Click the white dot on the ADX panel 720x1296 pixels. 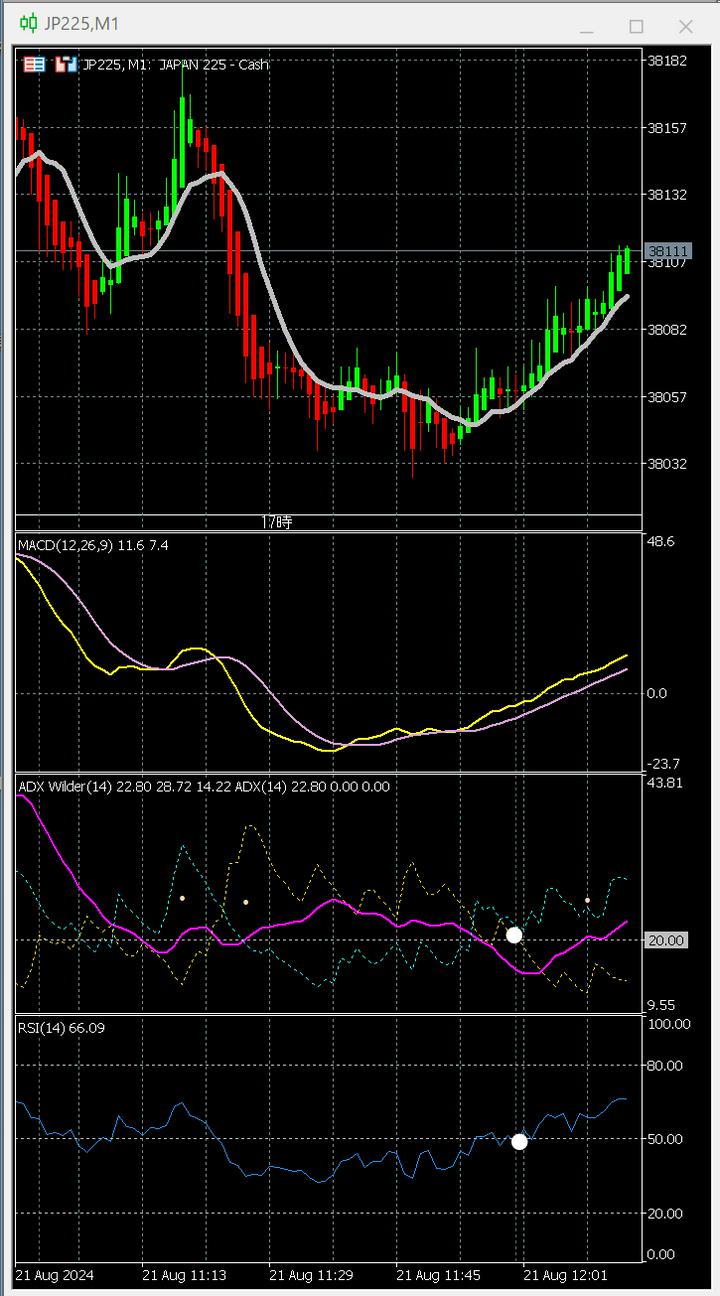coord(514,935)
